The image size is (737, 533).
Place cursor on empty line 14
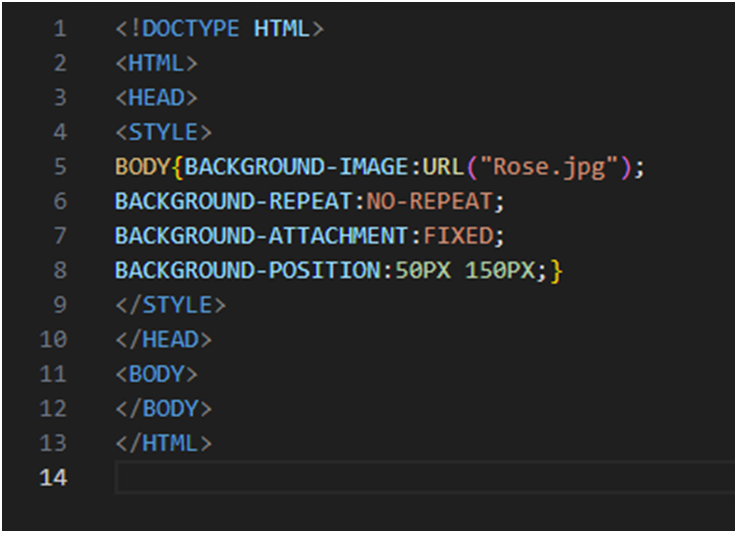point(425,478)
